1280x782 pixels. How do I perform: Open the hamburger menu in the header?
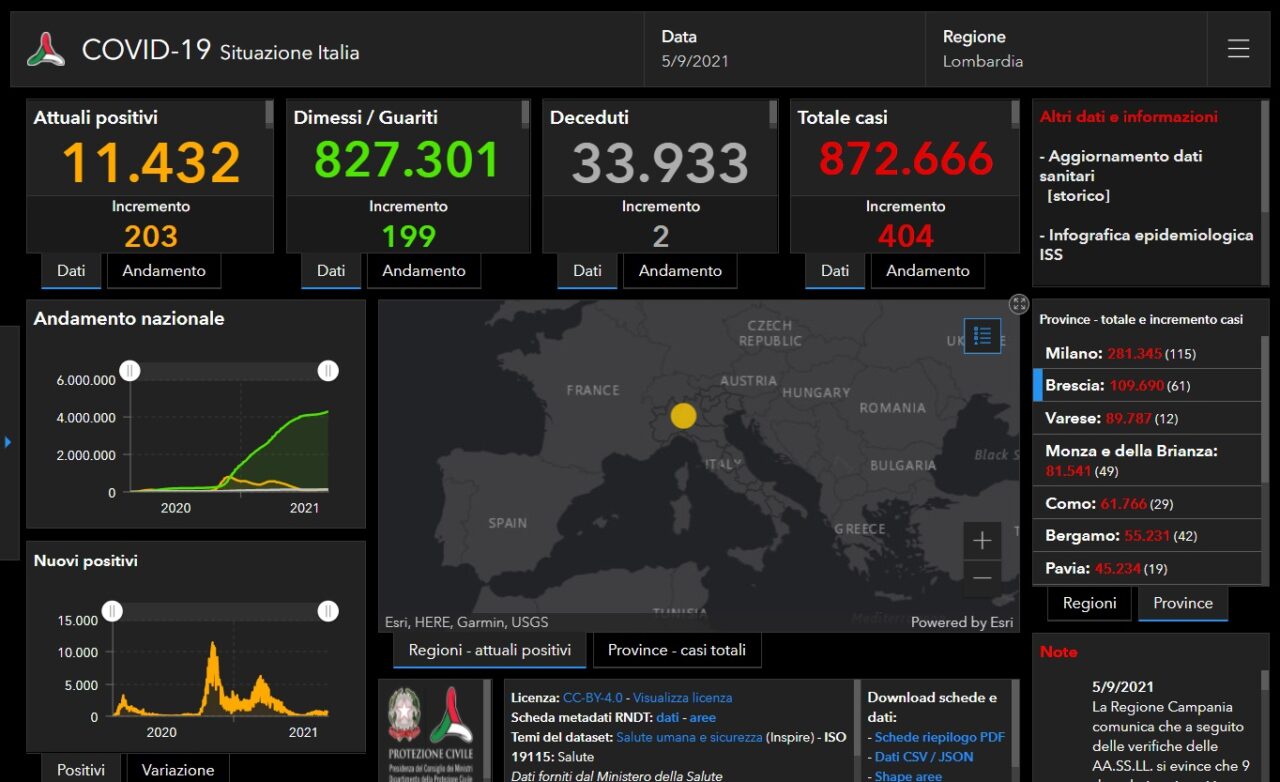[x=1238, y=49]
